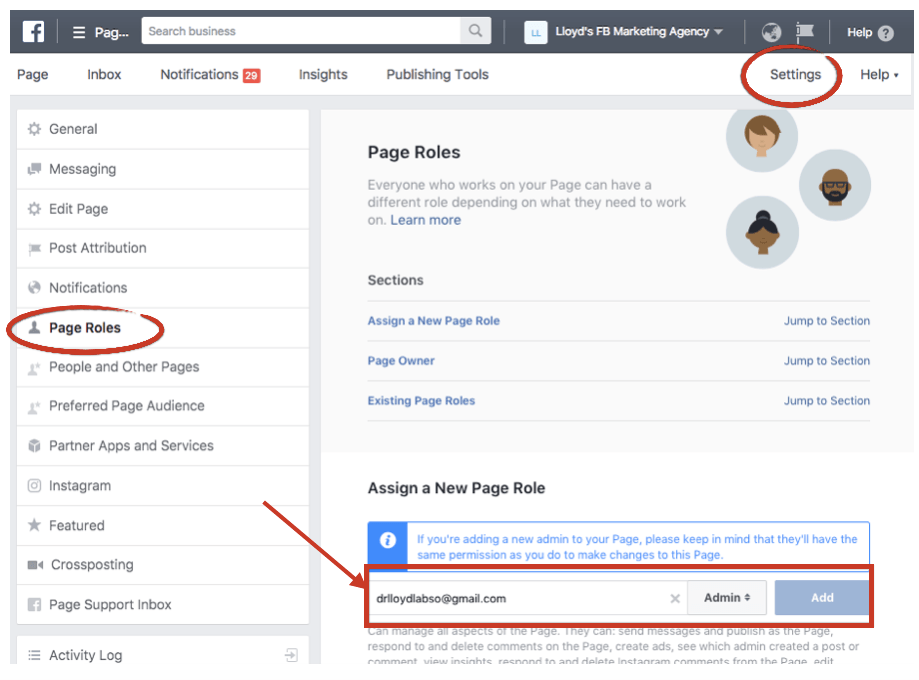Click the Activity Log list icon
The height and width of the screenshot is (680, 919).
coord(35,655)
